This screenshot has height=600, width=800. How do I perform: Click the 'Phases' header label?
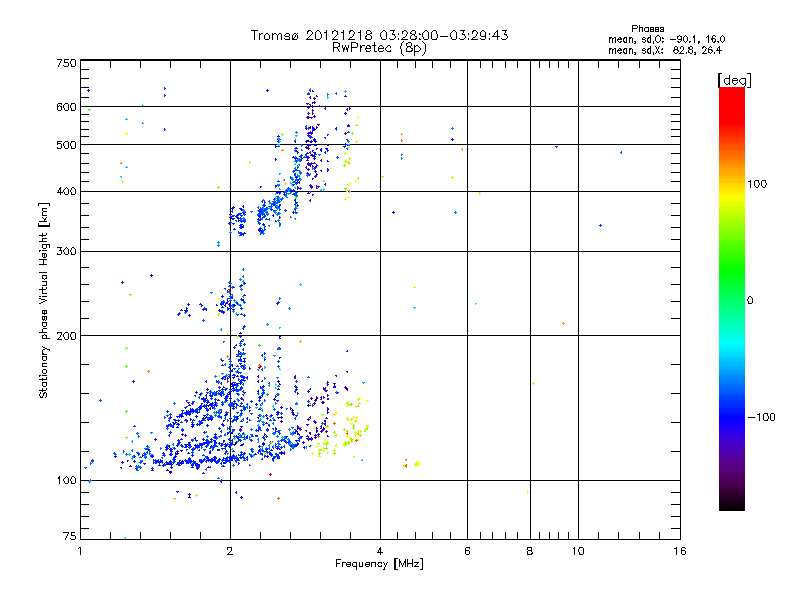click(647, 29)
